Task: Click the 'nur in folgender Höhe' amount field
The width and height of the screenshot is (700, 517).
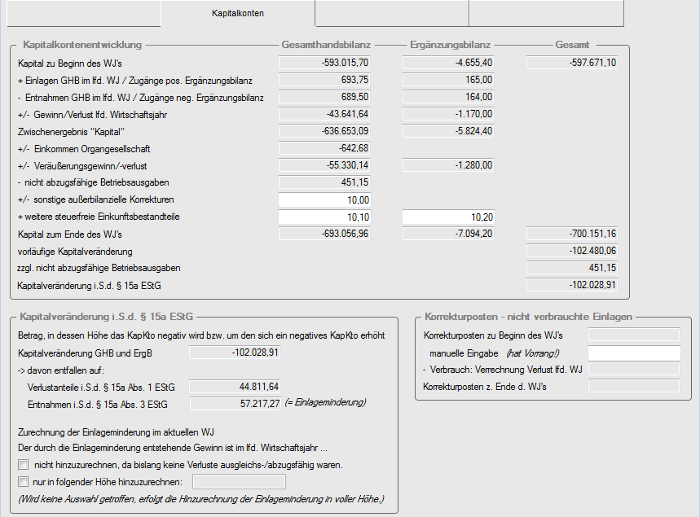Action: pyautogui.click(x=239, y=482)
